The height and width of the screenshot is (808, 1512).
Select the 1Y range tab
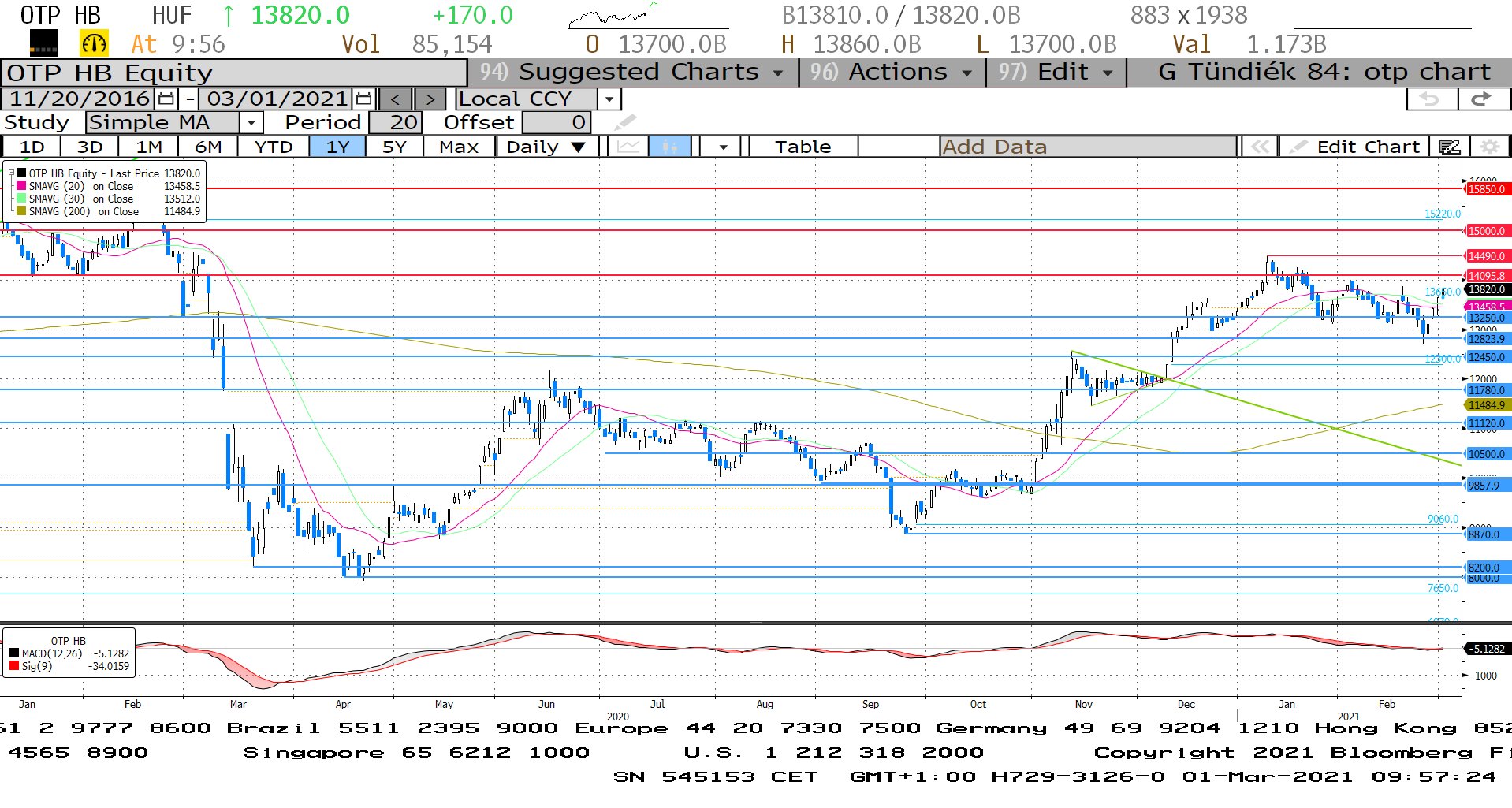pos(337,147)
